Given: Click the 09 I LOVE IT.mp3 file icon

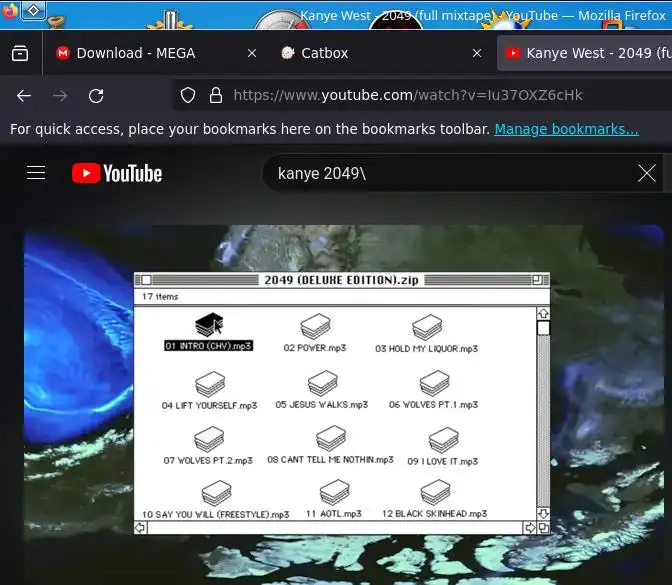Looking at the screenshot, I should tap(444, 440).
